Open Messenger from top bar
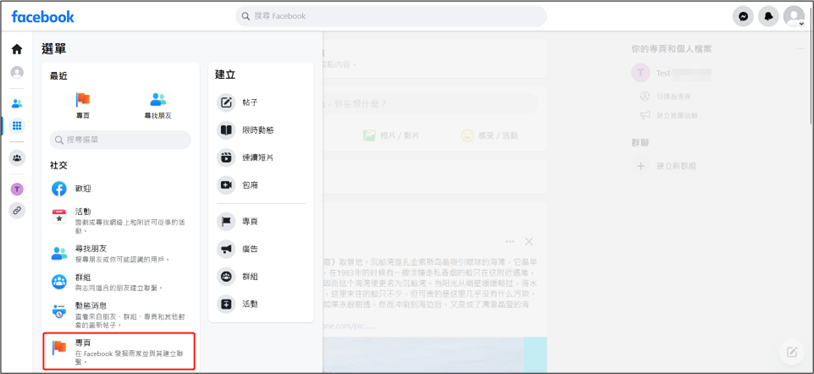The width and height of the screenshot is (814, 374). [x=743, y=17]
